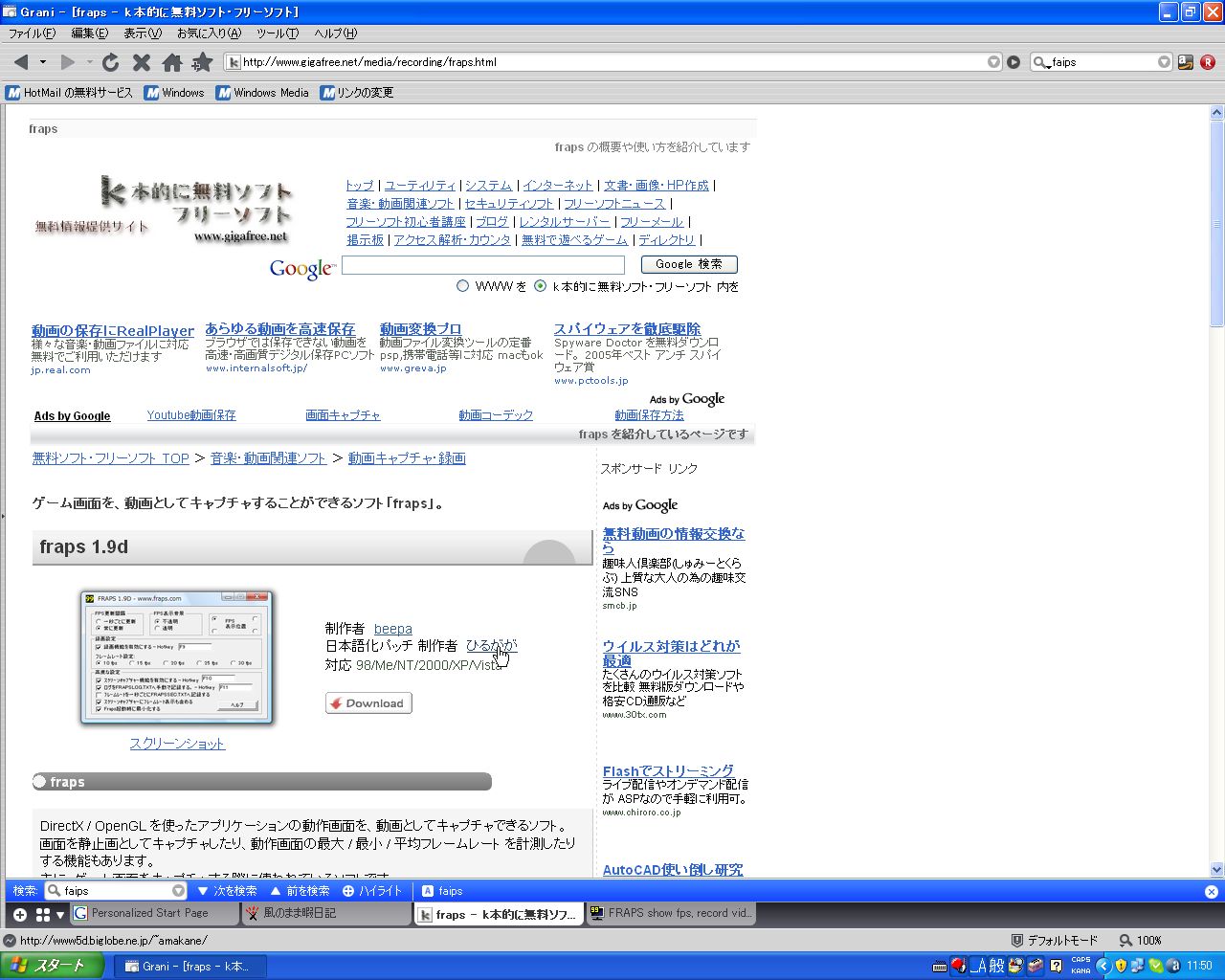Click the security shield tray icon

(1121, 966)
